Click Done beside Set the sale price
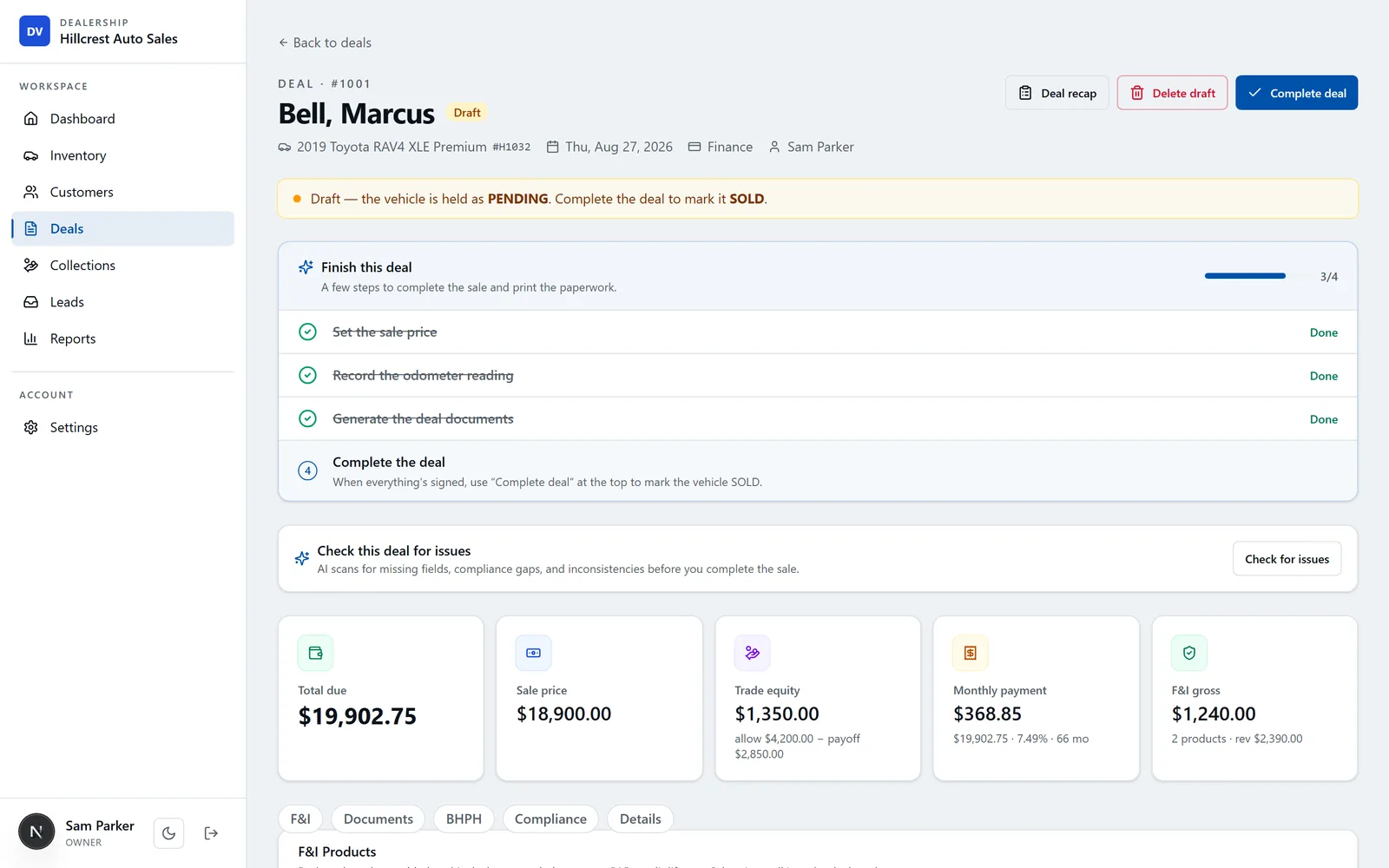The image size is (1389, 868). (1323, 332)
